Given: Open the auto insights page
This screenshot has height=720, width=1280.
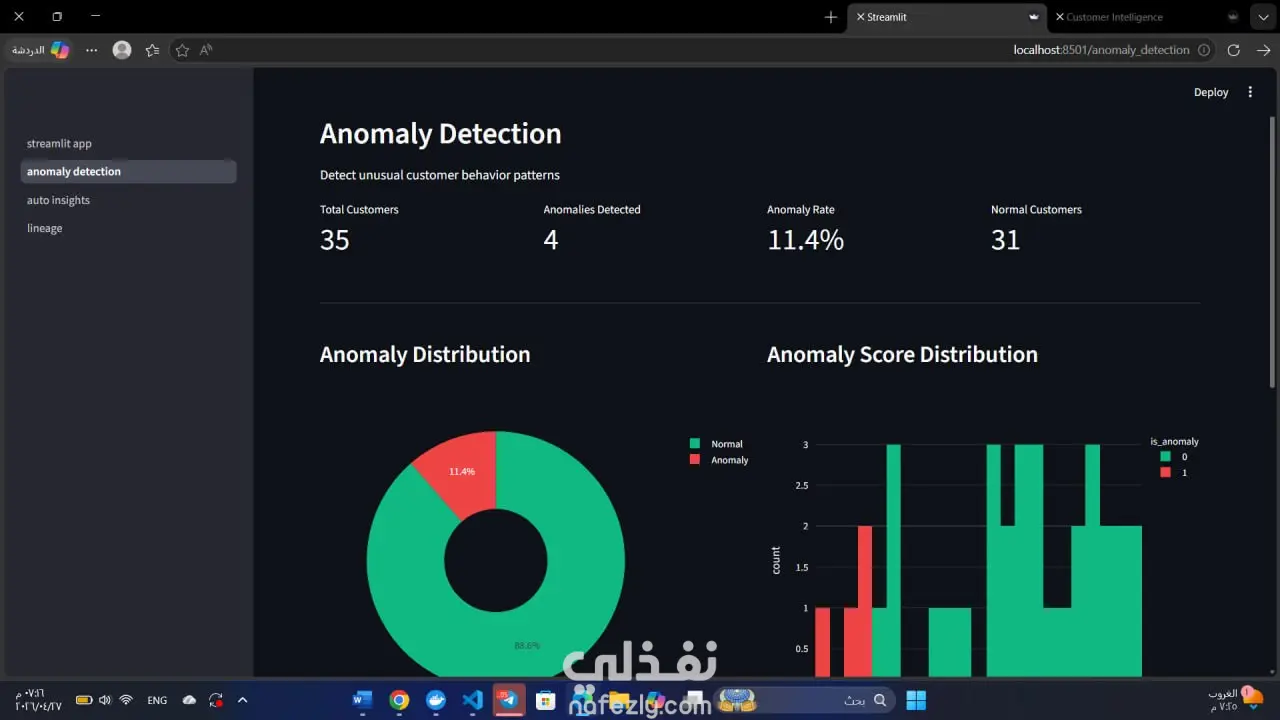Looking at the screenshot, I should click(x=58, y=200).
